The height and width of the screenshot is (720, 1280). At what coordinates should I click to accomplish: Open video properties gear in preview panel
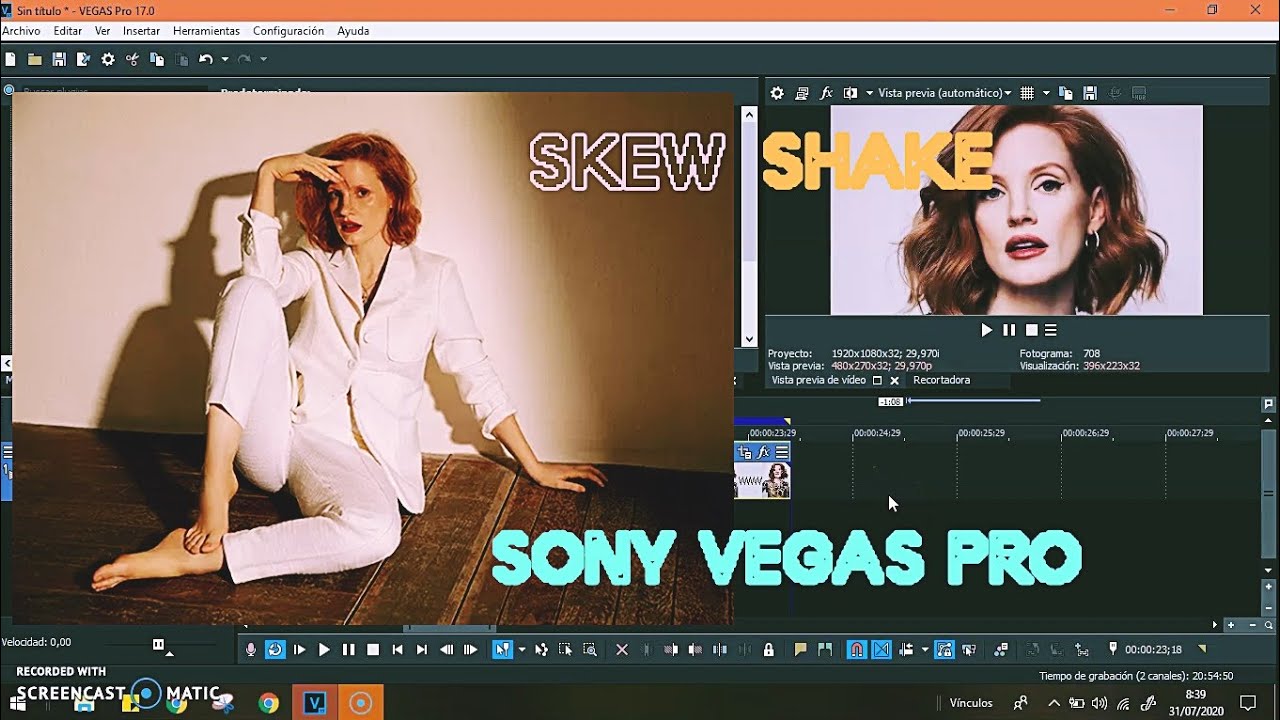point(777,93)
